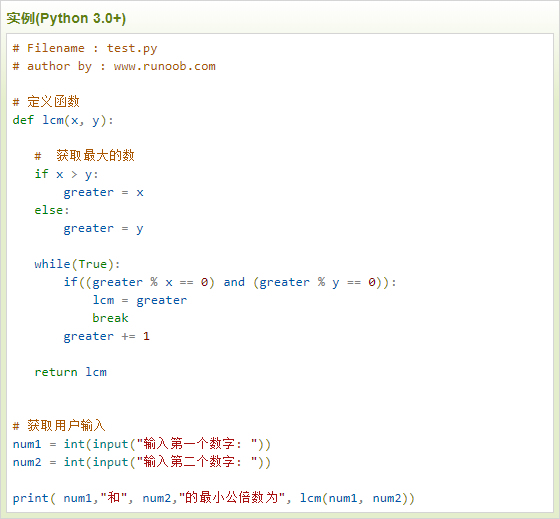Click the 'greater = x' assignment
The width and height of the screenshot is (560, 519).
click(x=104, y=193)
